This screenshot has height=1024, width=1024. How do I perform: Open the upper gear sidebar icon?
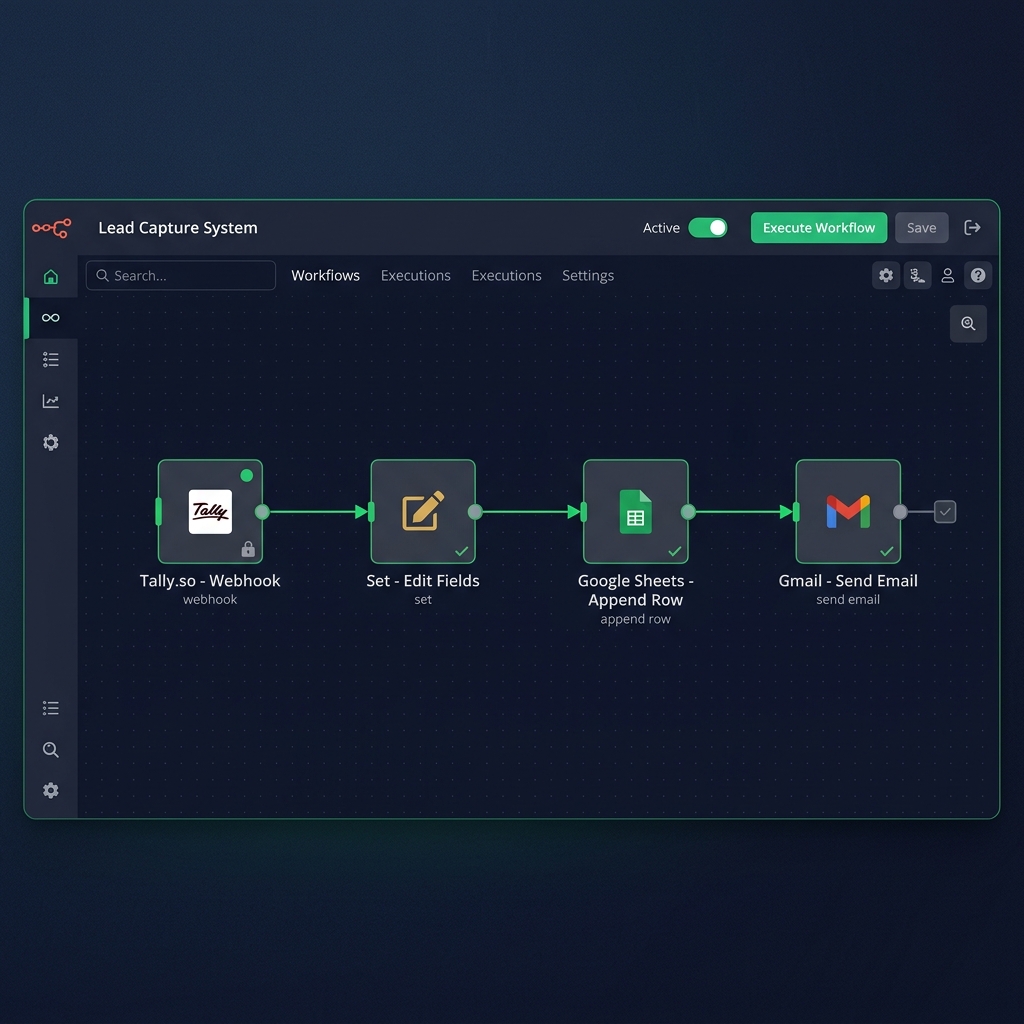pos(50,443)
